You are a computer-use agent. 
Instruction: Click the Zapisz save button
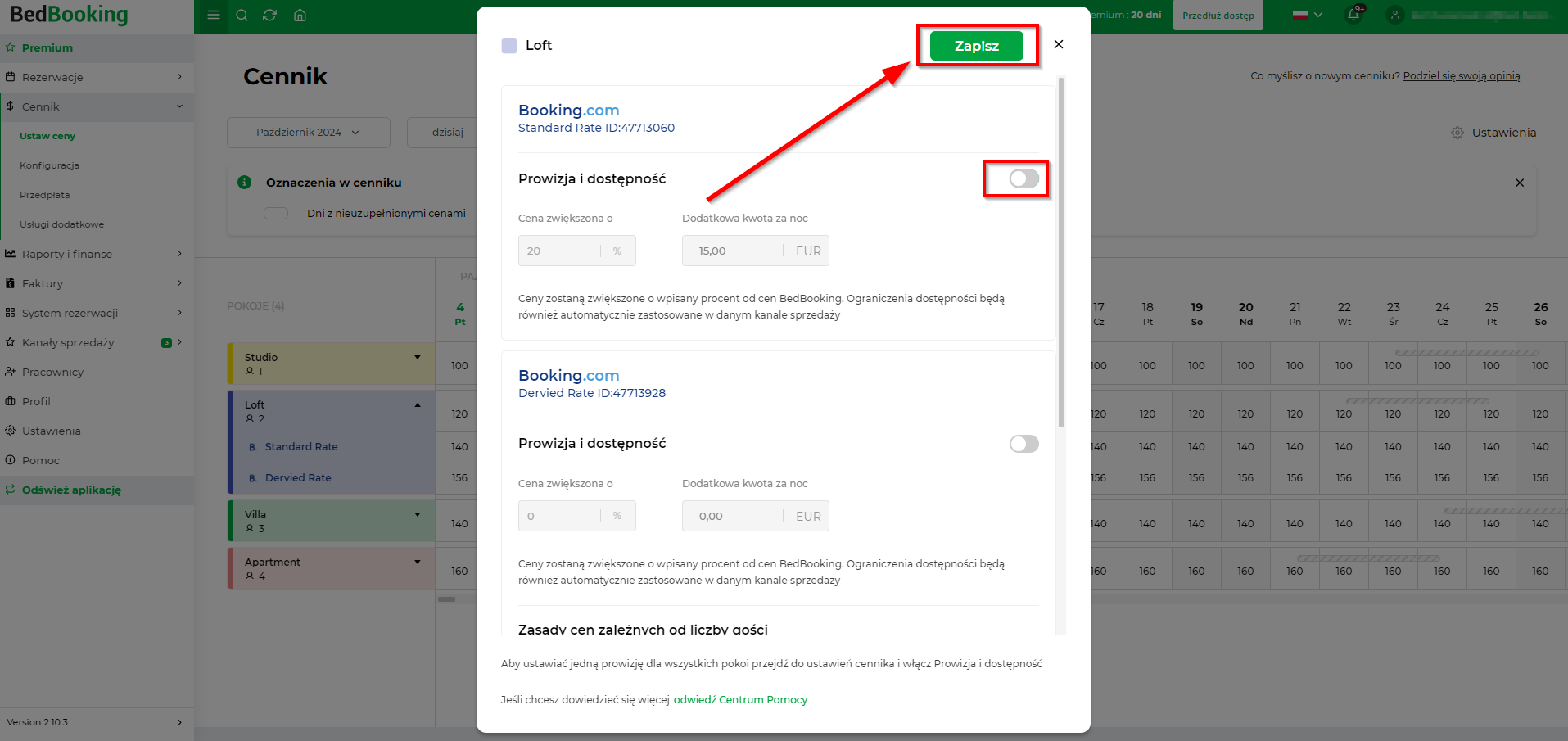click(976, 46)
